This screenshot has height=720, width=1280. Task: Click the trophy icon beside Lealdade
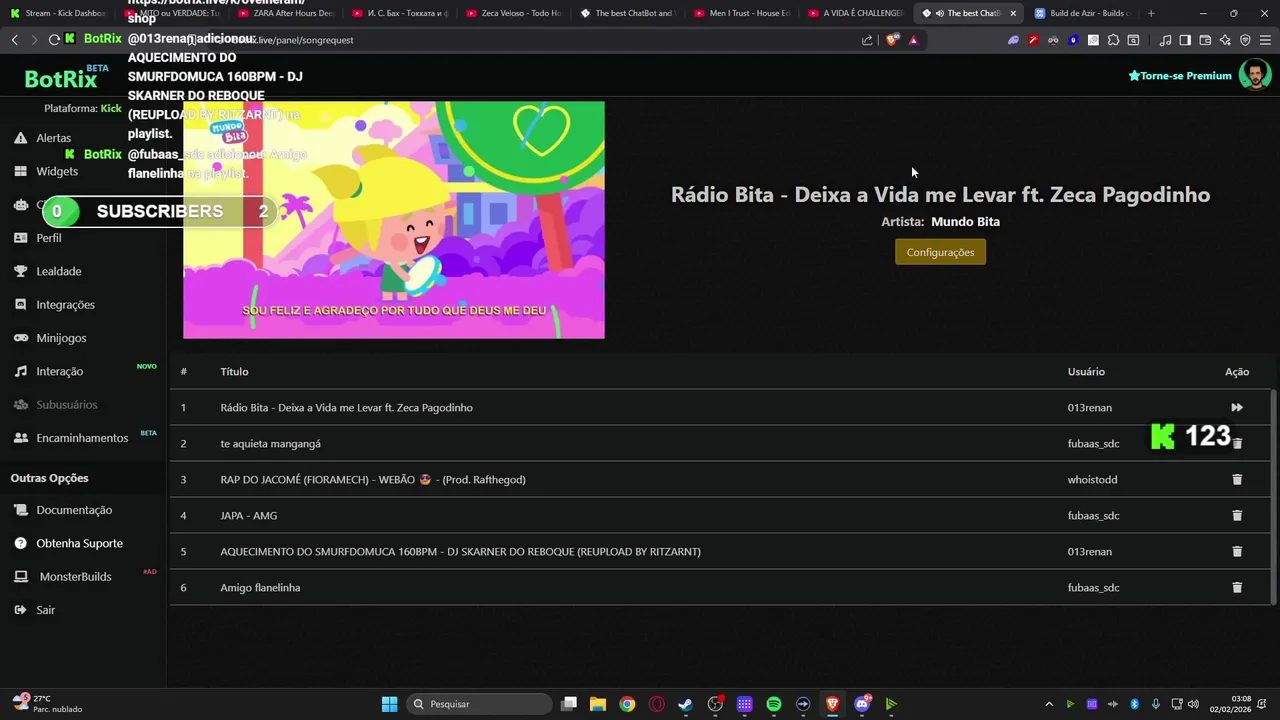(x=20, y=271)
